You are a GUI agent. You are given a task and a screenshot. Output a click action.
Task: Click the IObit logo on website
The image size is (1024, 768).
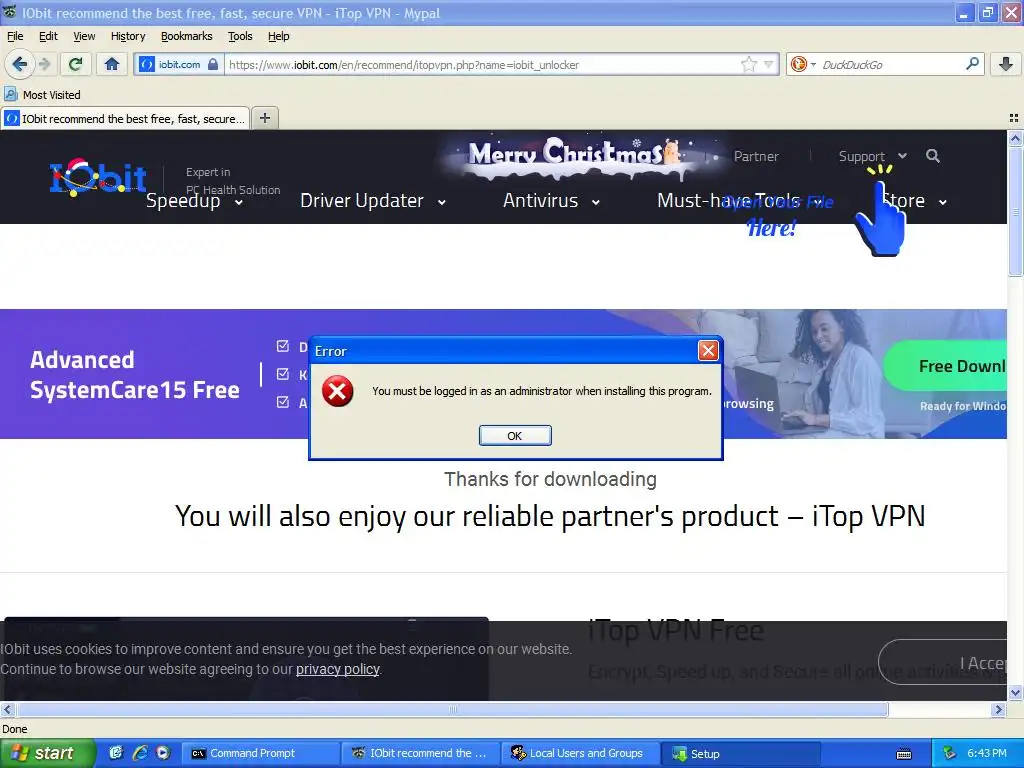98,178
